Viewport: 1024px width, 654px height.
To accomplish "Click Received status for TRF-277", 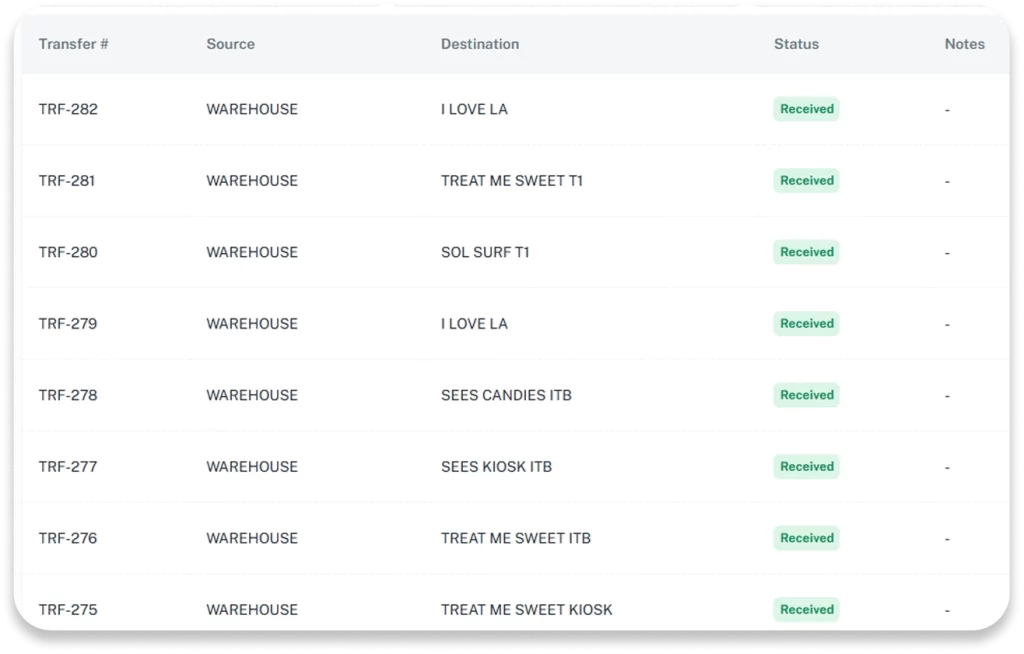I will click(806, 467).
